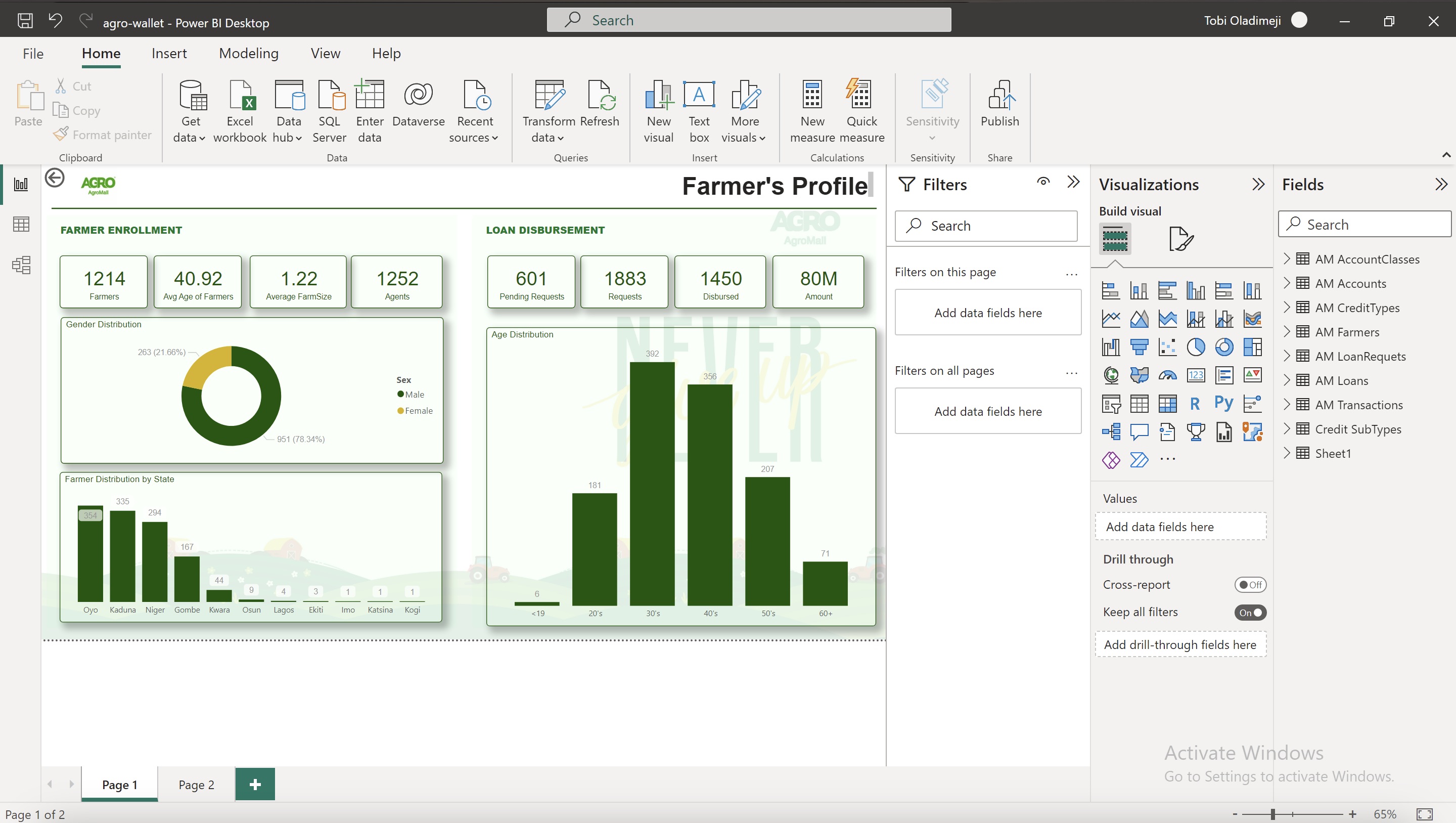Viewport: 1456px width, 823px height.
Task: Open Data view from the left sidebar
Action: [x=21, y=224]
